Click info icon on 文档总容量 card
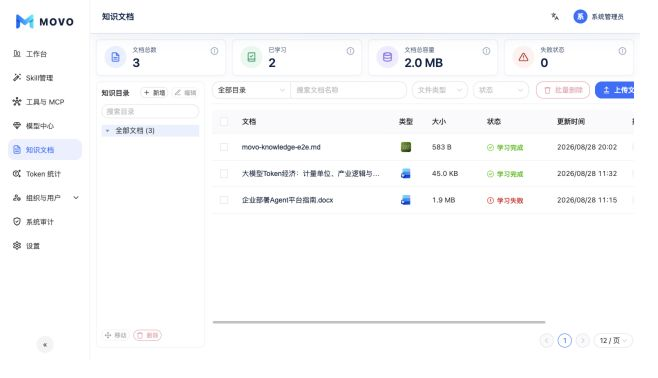The image size is (658, 378). tap(486, 51)
